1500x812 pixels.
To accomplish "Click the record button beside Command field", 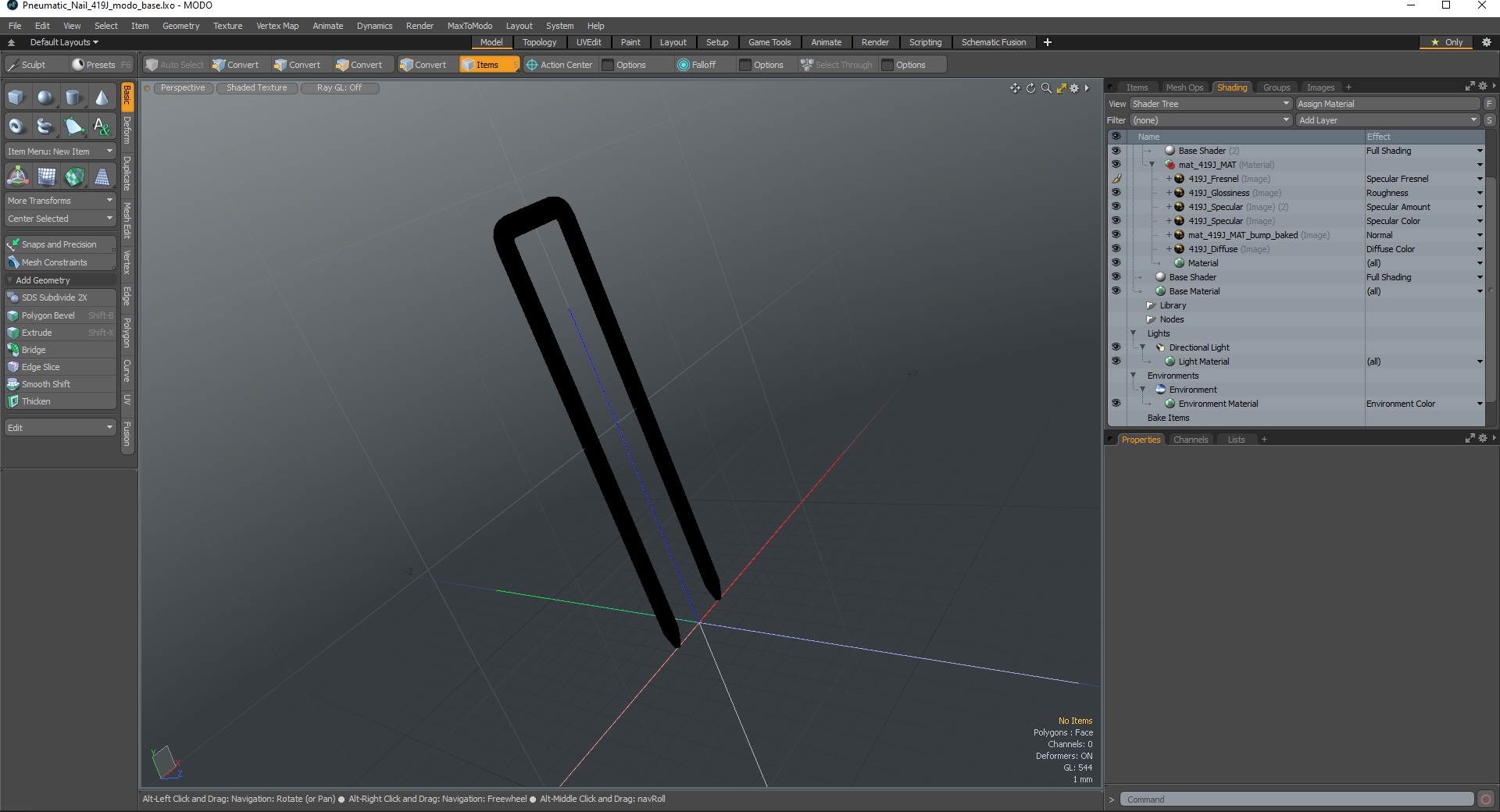I will click(1486, 799).
